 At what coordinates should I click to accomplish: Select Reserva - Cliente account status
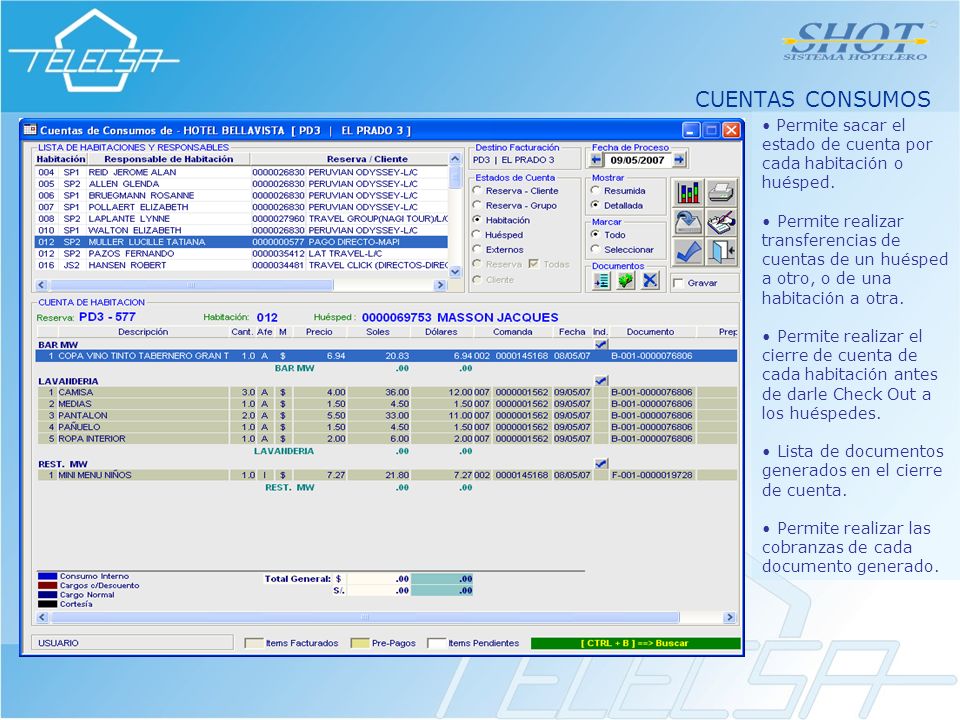coord(477,190)
